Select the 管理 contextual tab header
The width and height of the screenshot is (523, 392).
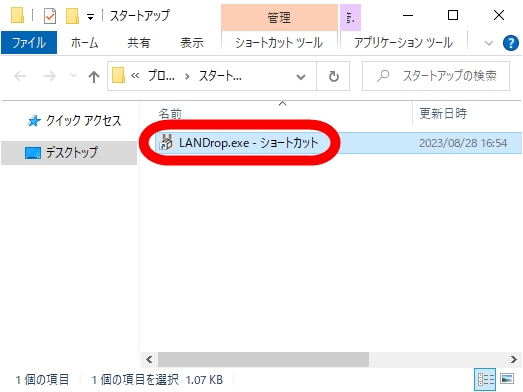[279, 17]
